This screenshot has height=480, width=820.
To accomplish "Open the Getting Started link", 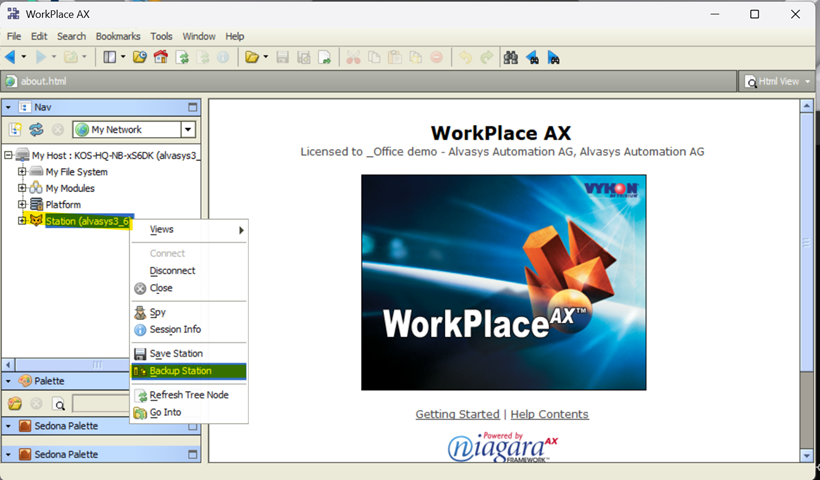I will click(x=458, y=414).
